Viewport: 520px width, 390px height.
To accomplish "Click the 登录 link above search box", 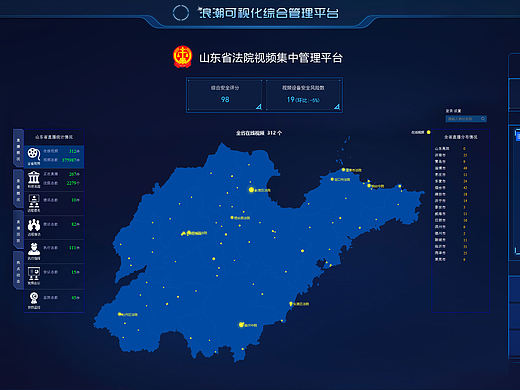I will [x=449, y=111].
